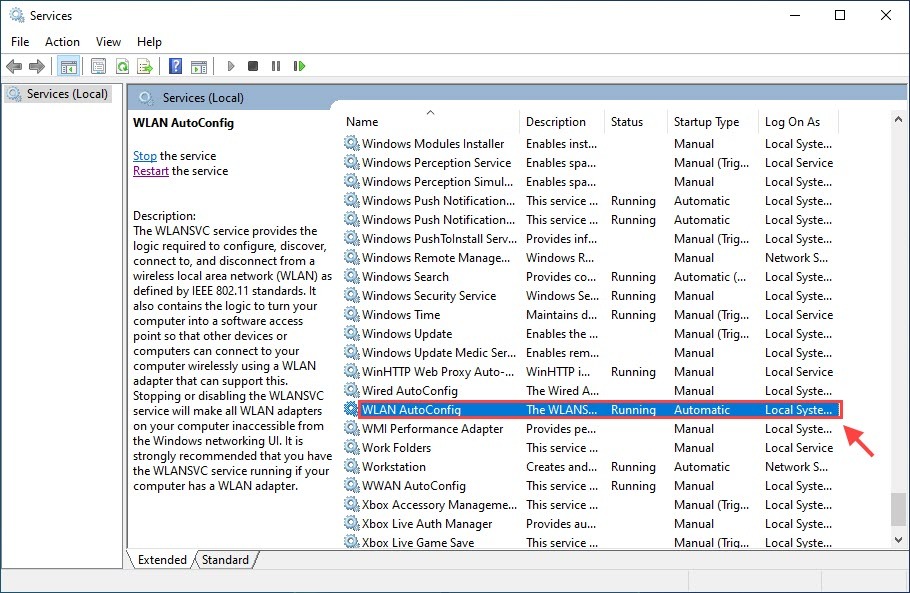The height and width of the screenshot is (593, 910).
Task: Click the Stop the service link
Action: pyautogui.click(x=145, y=156)
